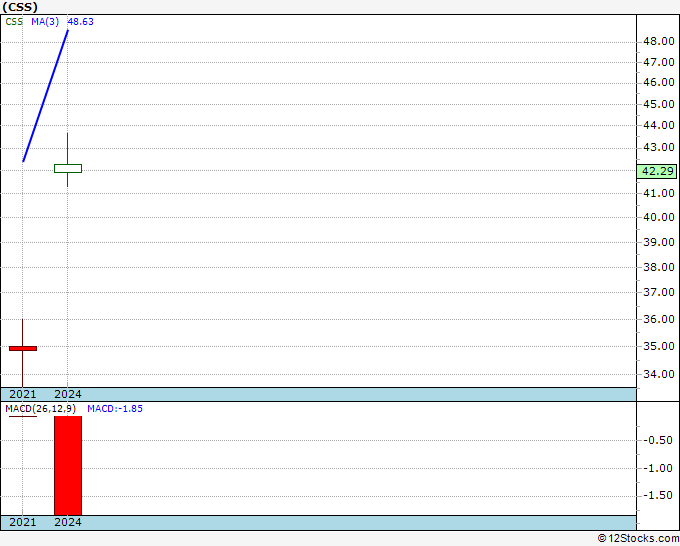
Task: Click the (CSS) chart title
Action: pyautogui.click(x=20, y=7)
